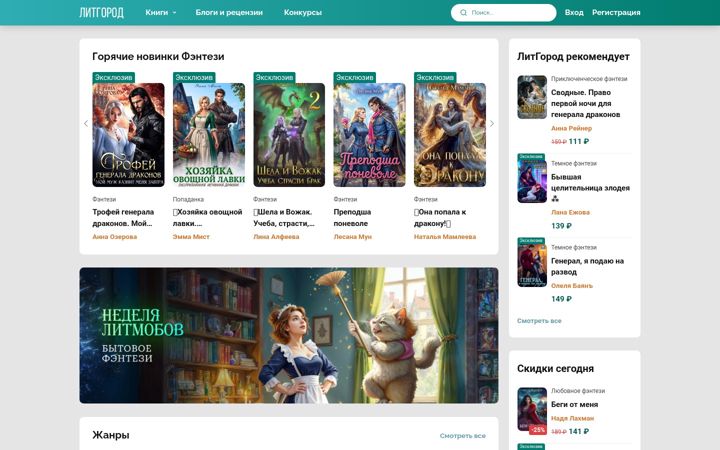Click Смотреть все next to Жанры

[463, 436]
